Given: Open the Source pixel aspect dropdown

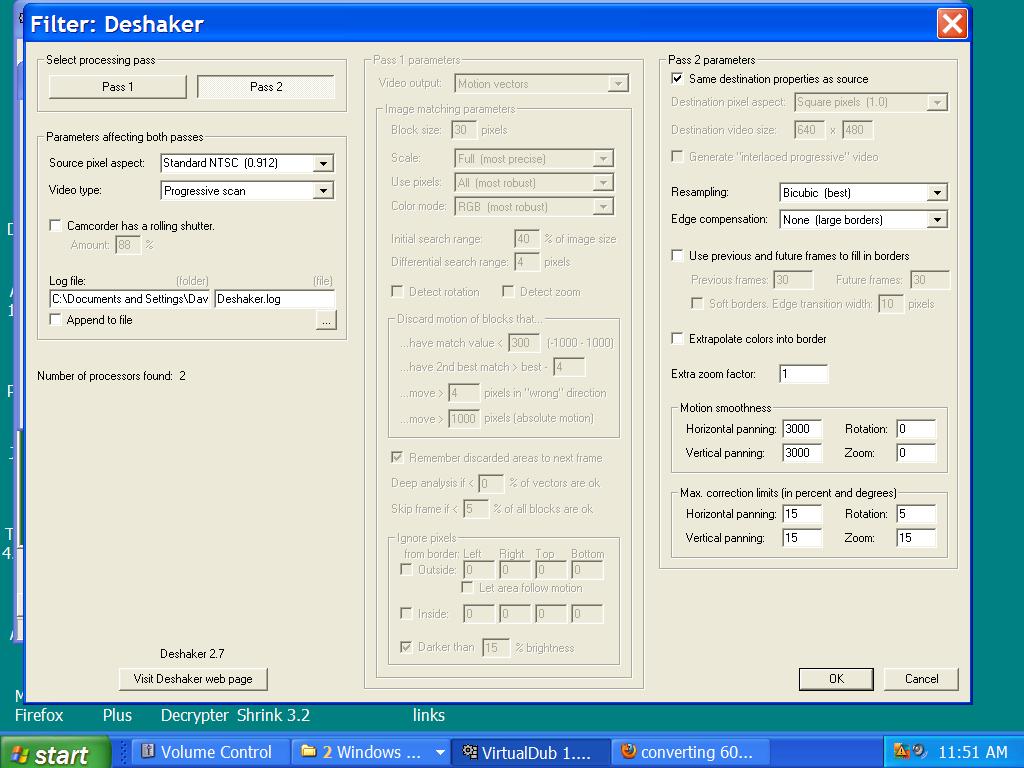Looking at the screenshot, I should [323, 163].
